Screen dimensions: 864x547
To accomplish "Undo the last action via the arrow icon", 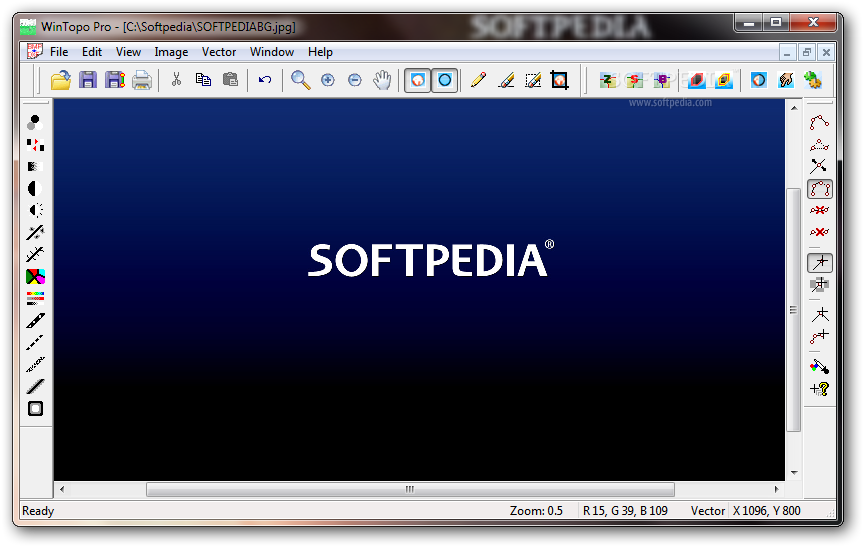I will pyautogui.click(x=265, y=80).
